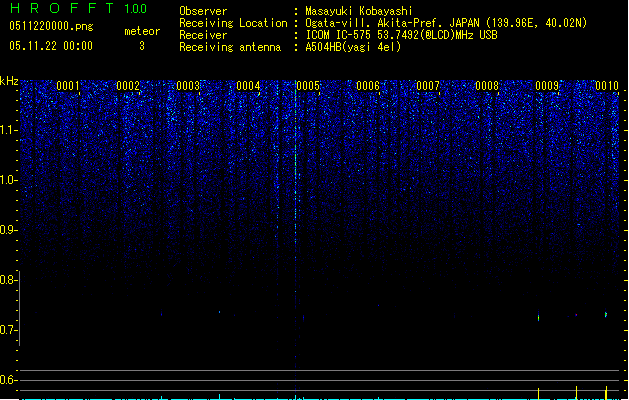Click time marker 0009

(x=547, y=85)
